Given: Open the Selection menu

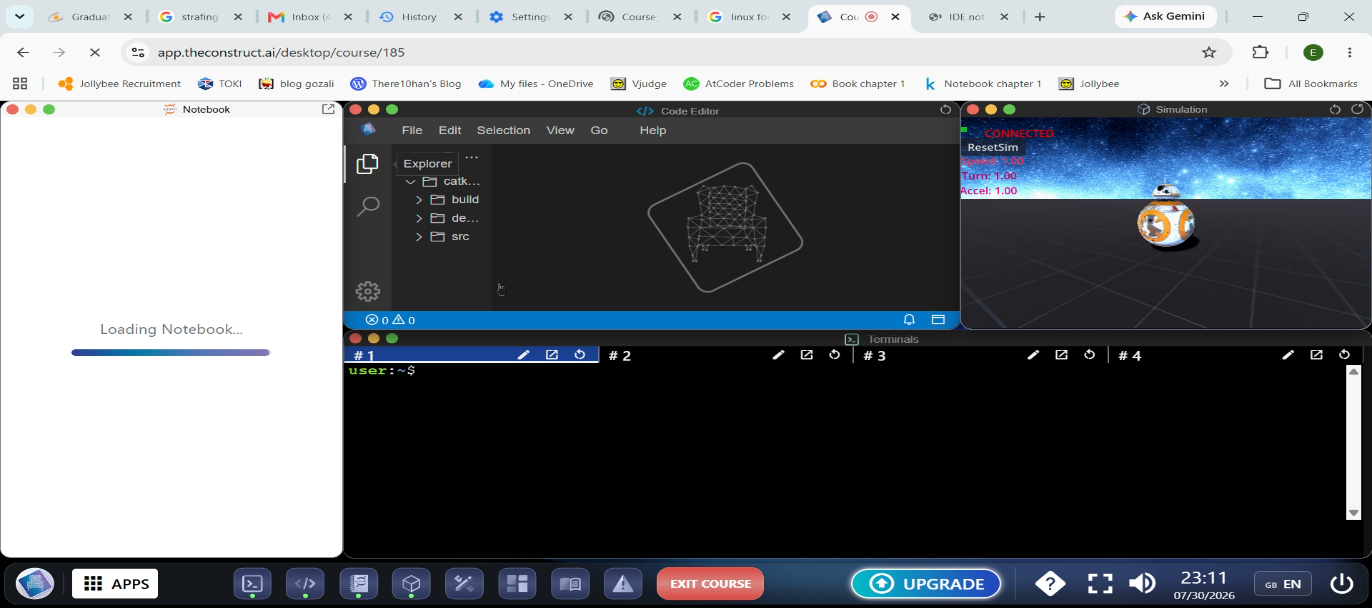Looking at the screenshot, I should coord(503,130).
